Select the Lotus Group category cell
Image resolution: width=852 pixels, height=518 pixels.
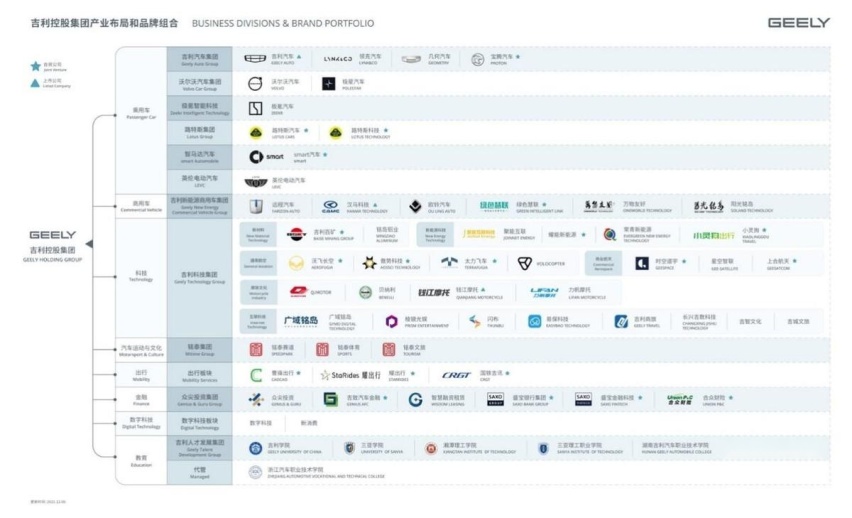[x=199, y=133]
